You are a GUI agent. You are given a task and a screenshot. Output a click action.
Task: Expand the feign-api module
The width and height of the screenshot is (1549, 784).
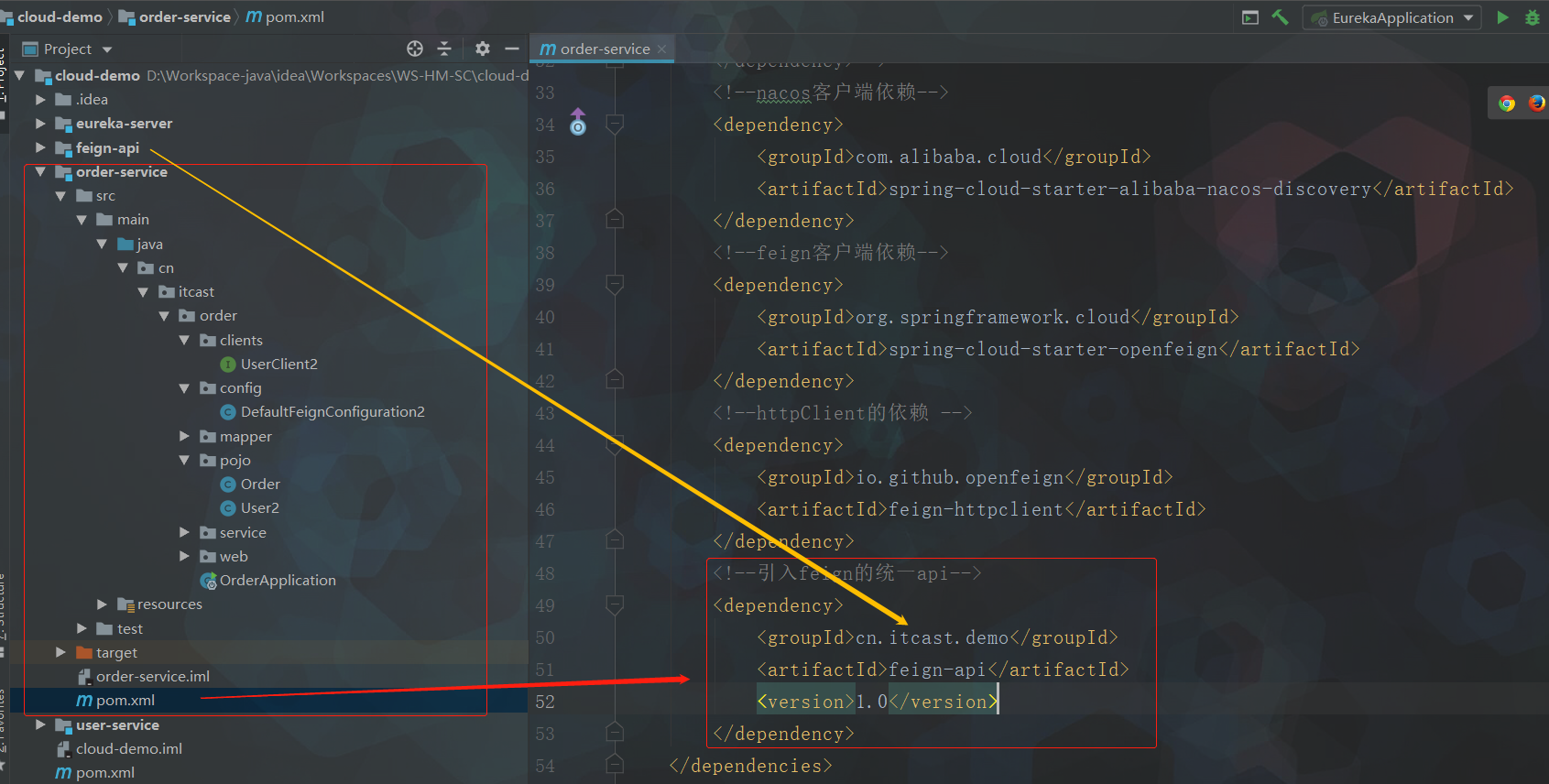[x=40, y=147]
